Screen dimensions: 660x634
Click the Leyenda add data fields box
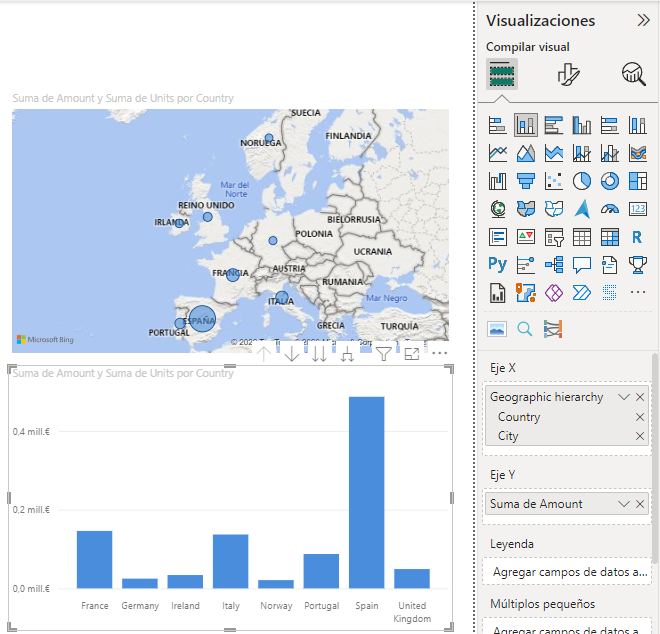click(x=566, y=572)
